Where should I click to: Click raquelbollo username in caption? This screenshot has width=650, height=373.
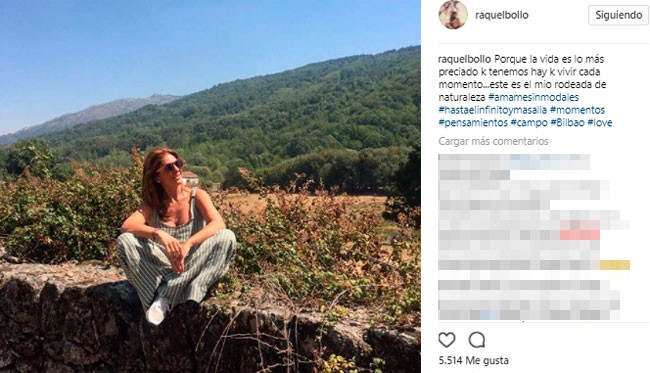465,59
